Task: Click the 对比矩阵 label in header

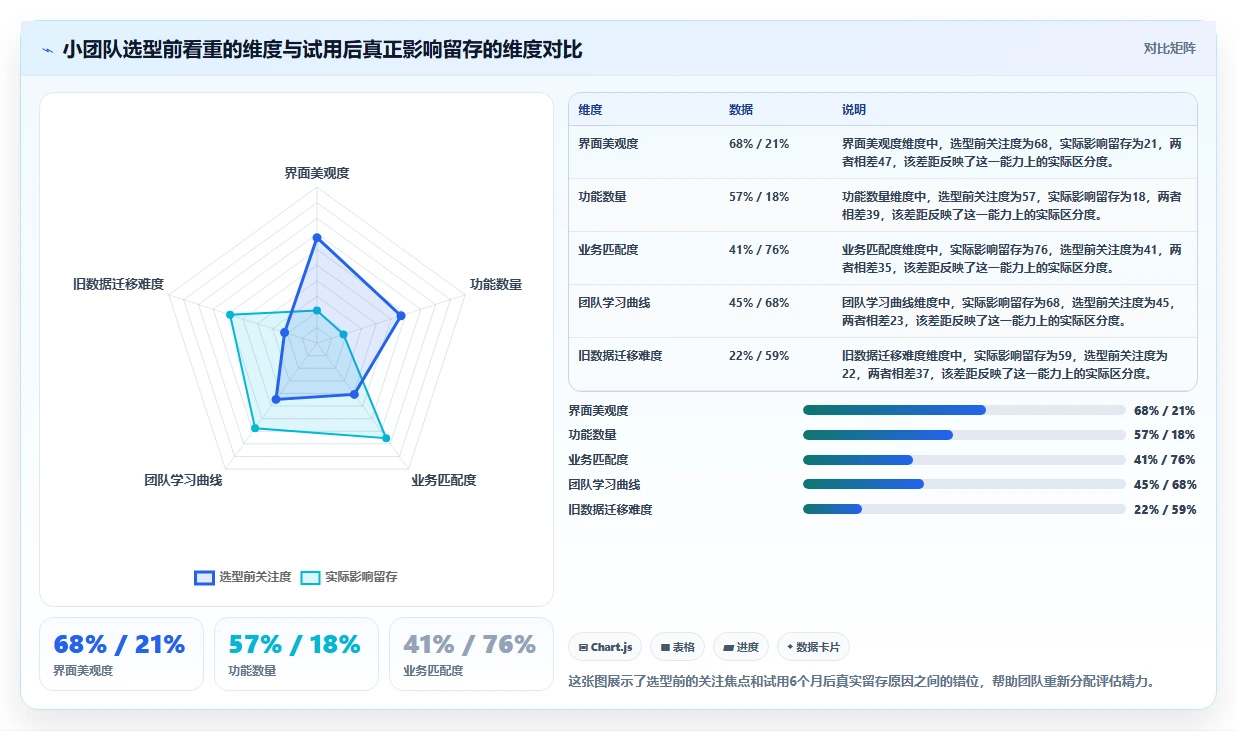Action: pos(1169,48)
